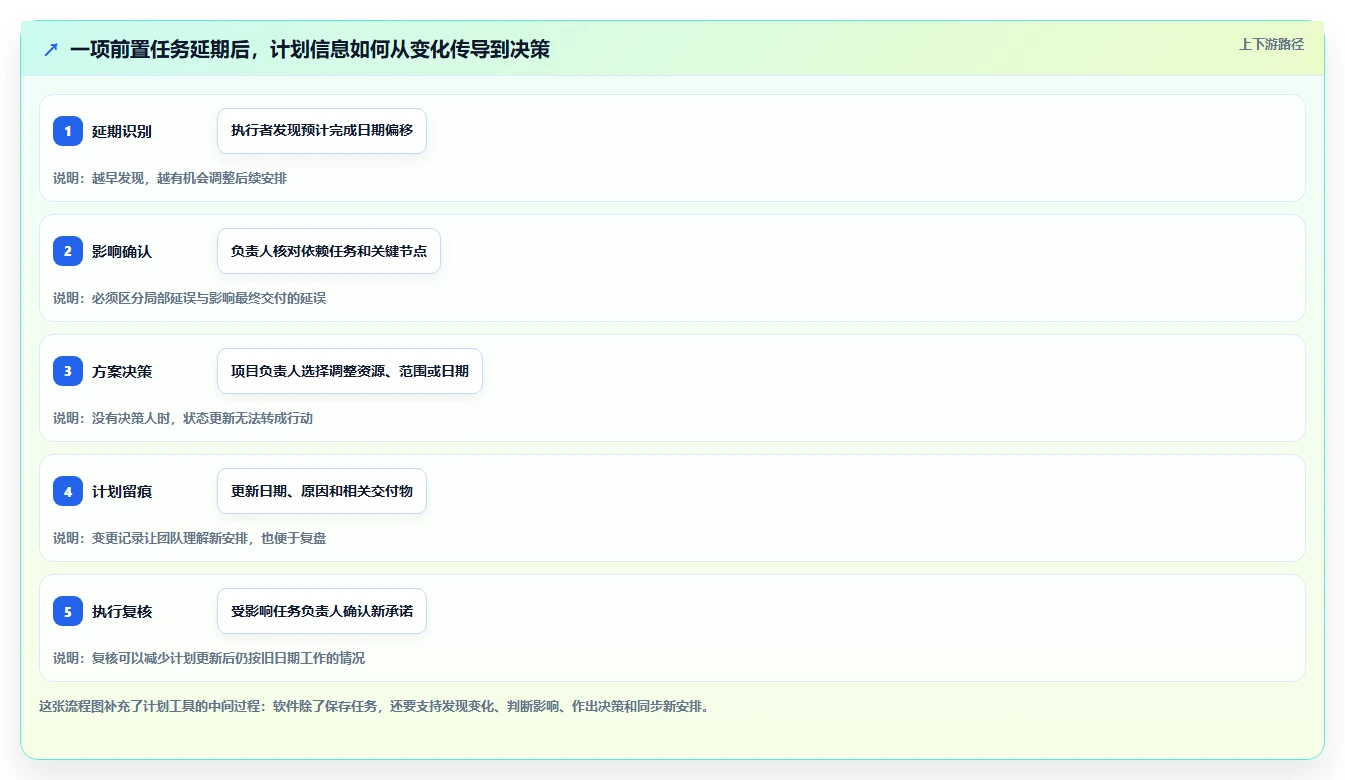The height and width of the screenshot is (780, 1345).
Task: Click the 延期识别 step label
Action: (x=122, y=132)
